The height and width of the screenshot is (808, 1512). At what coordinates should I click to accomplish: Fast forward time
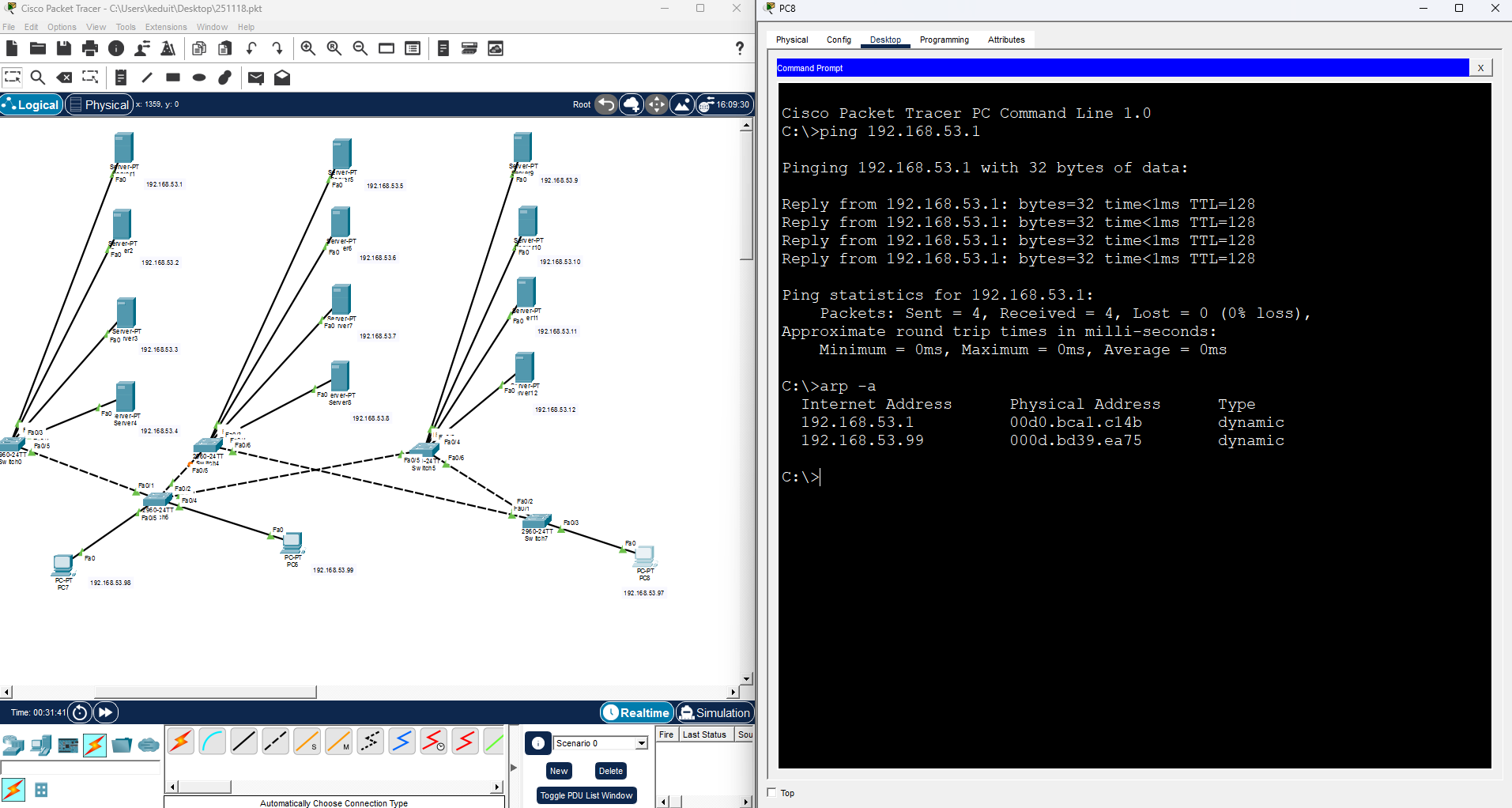[105, 712]
